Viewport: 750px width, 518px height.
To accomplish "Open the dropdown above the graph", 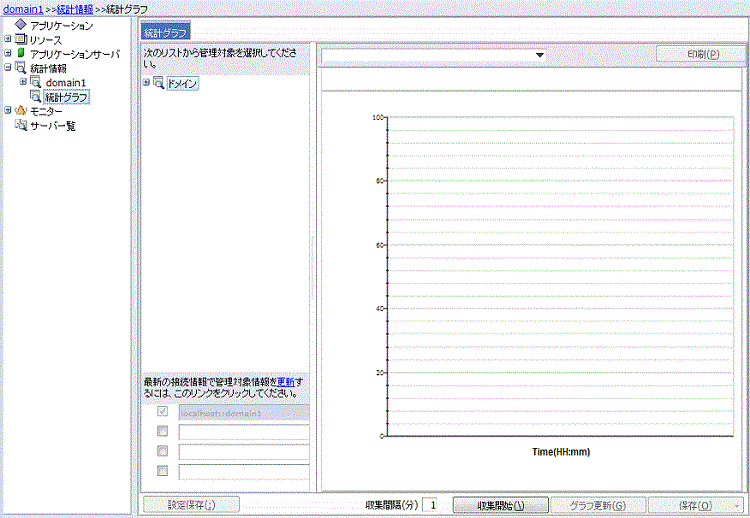I will (539, 55).
